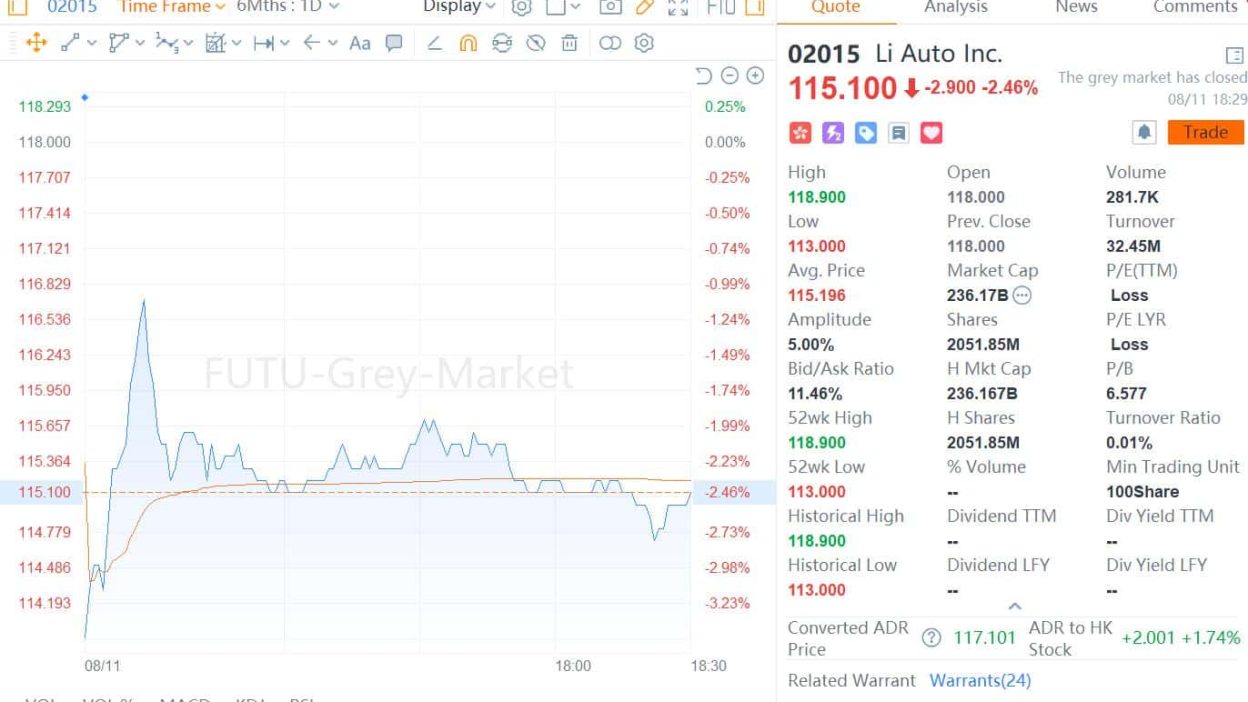1248x702 pixels.
Task: Toggle the magnet snap mode
Action: 468,43
